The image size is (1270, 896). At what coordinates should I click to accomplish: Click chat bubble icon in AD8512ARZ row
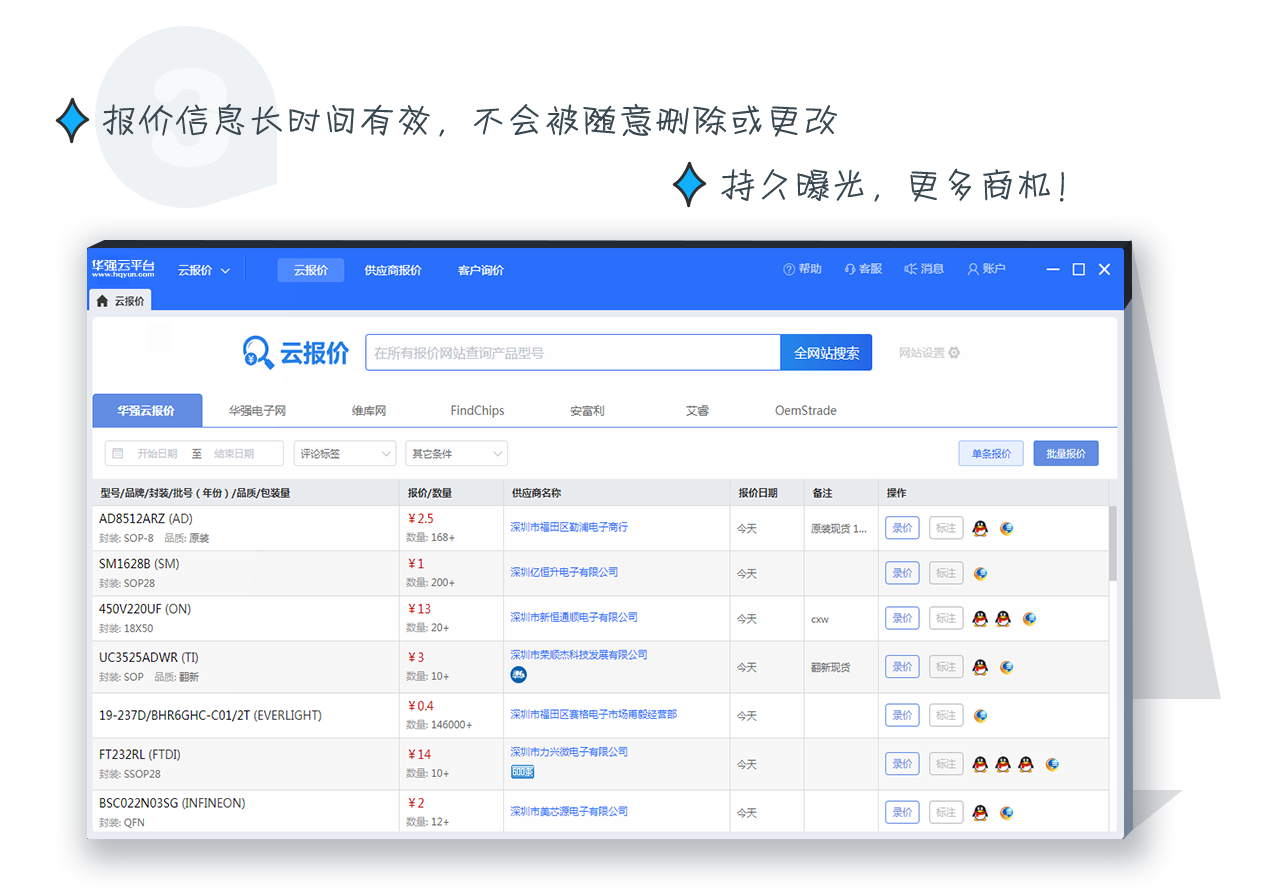pyautogui.click(x=1007, y=528)
